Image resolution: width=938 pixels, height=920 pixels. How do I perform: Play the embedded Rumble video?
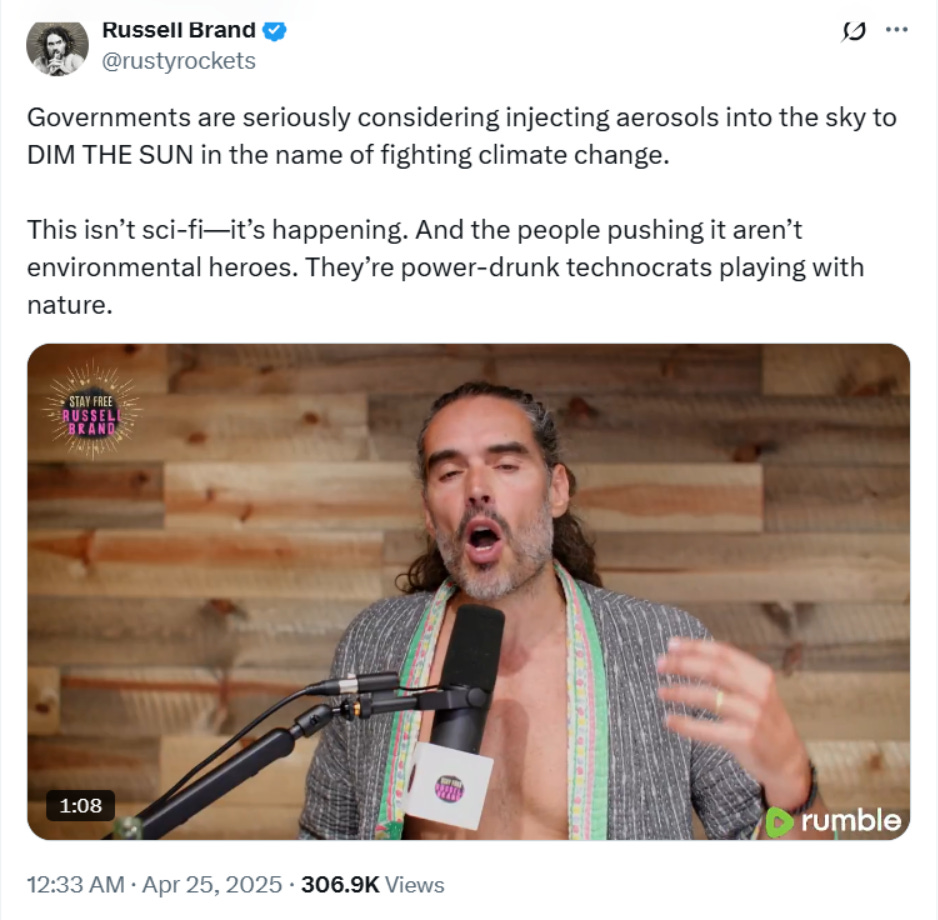(468, 592)
